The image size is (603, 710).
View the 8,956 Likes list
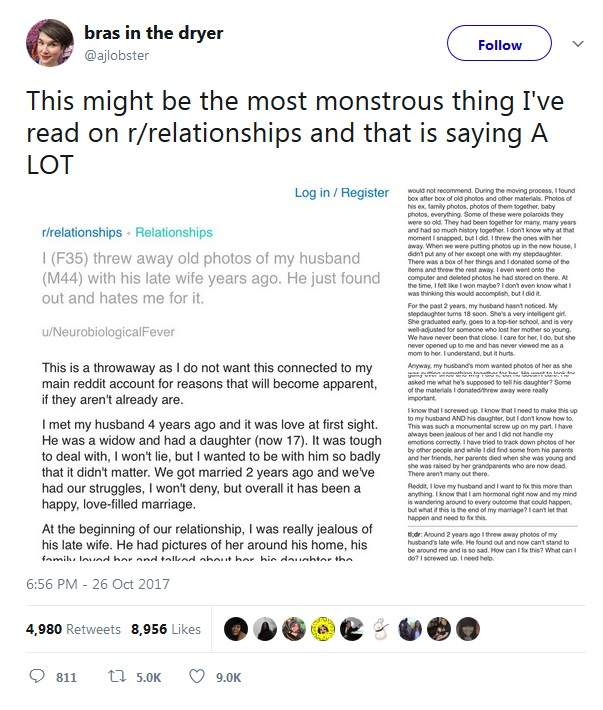click(x=166, y=629)
